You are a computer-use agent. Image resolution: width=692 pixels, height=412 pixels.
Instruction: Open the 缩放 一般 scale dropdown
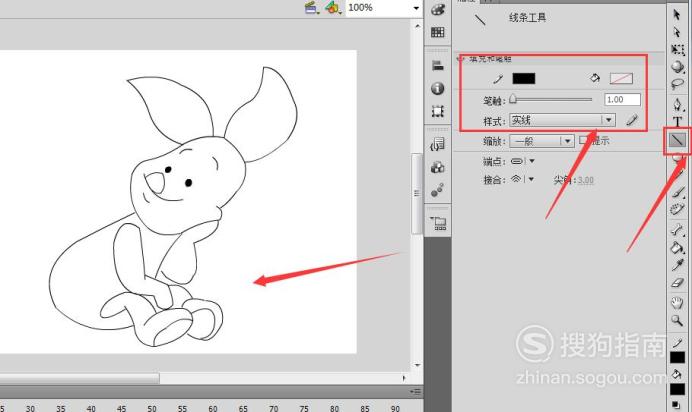[542, 141]
